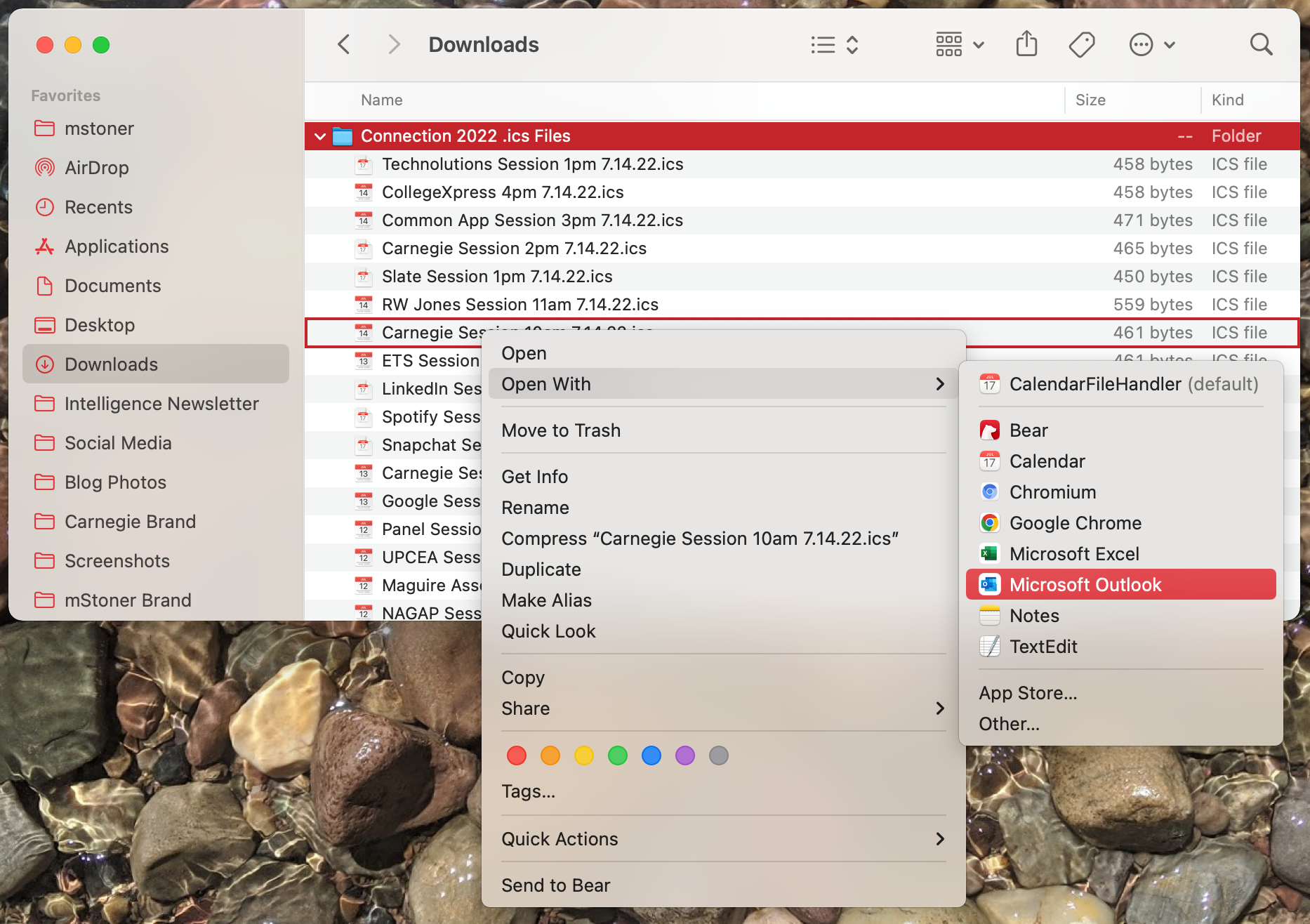Open file with Chromium
The image size is (1310, 924).
click(1120, 492)
